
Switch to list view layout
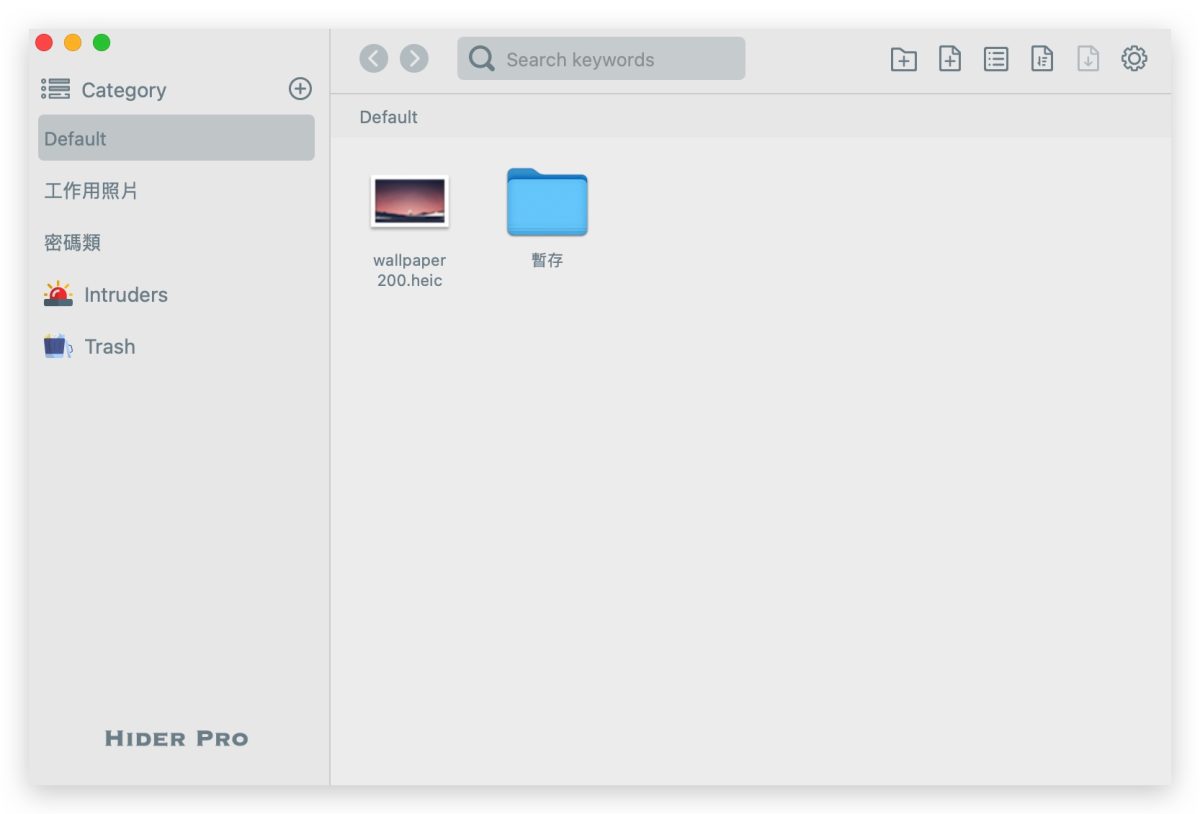point(996,60)
